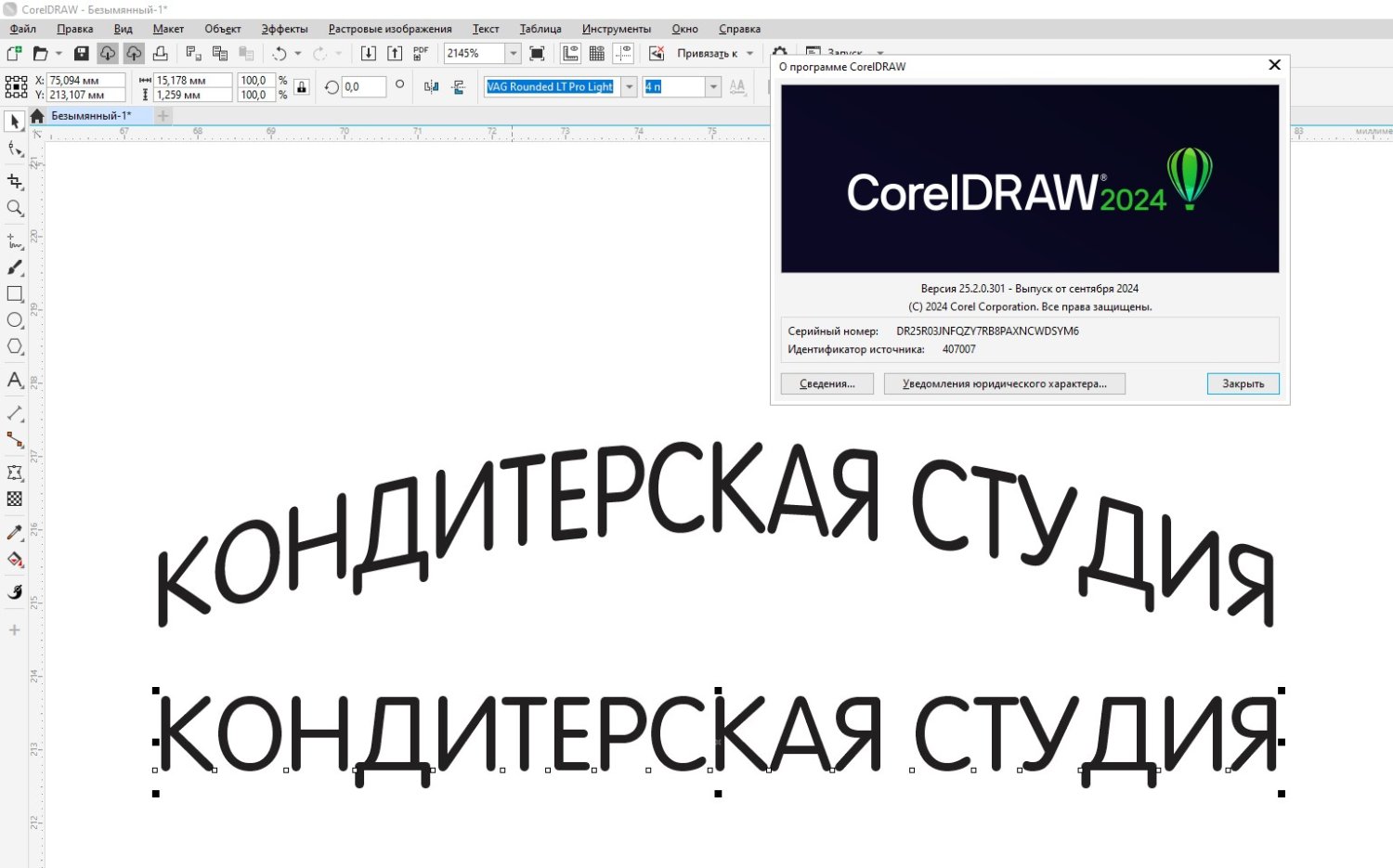Click the Cut icon
Image resolution: width=1393 pixels, height=868 pixels.
(193, 54)
